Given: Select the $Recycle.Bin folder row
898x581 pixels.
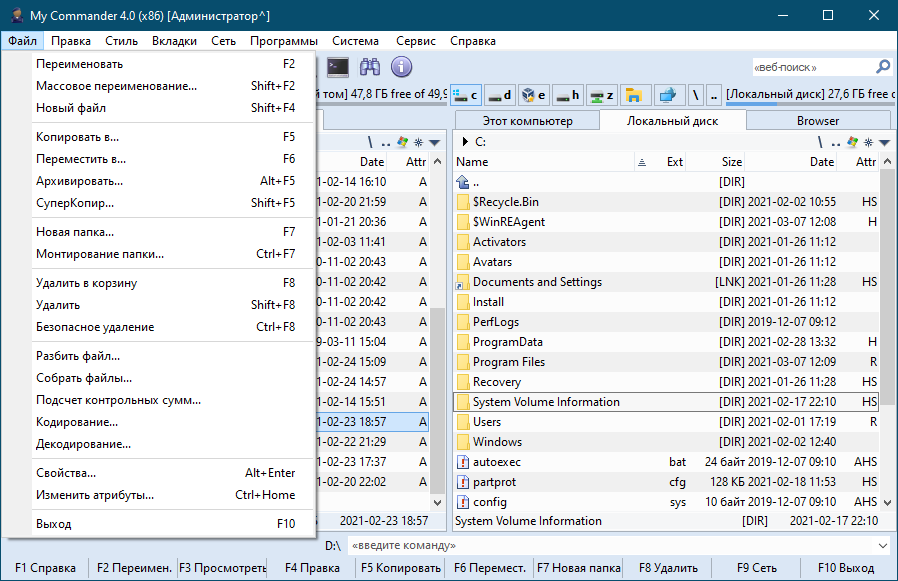Looking at the screenshot, I should pyautogui.click(x=667, y=202).
